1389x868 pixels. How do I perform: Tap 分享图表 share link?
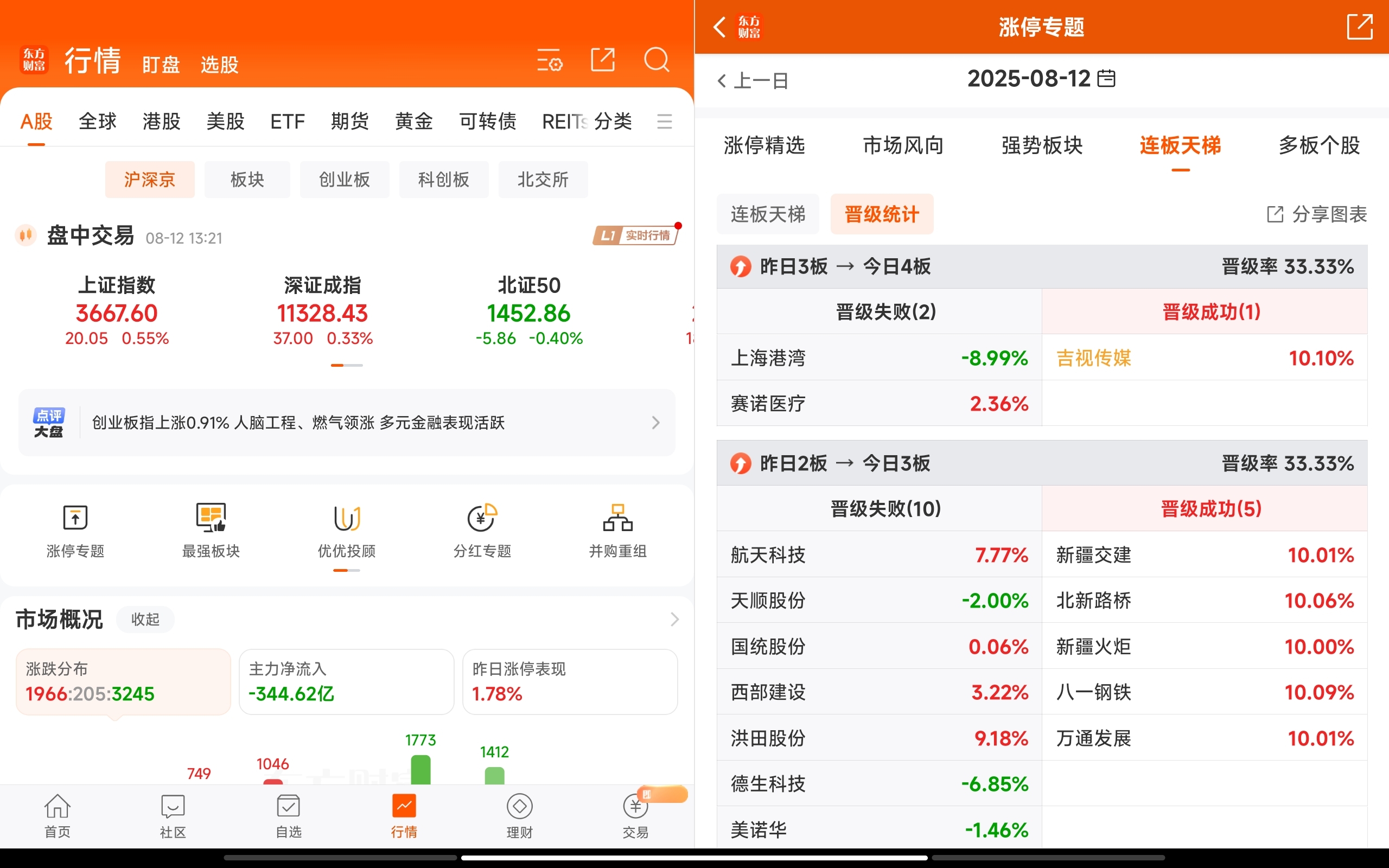click(x=1317, y=215)
